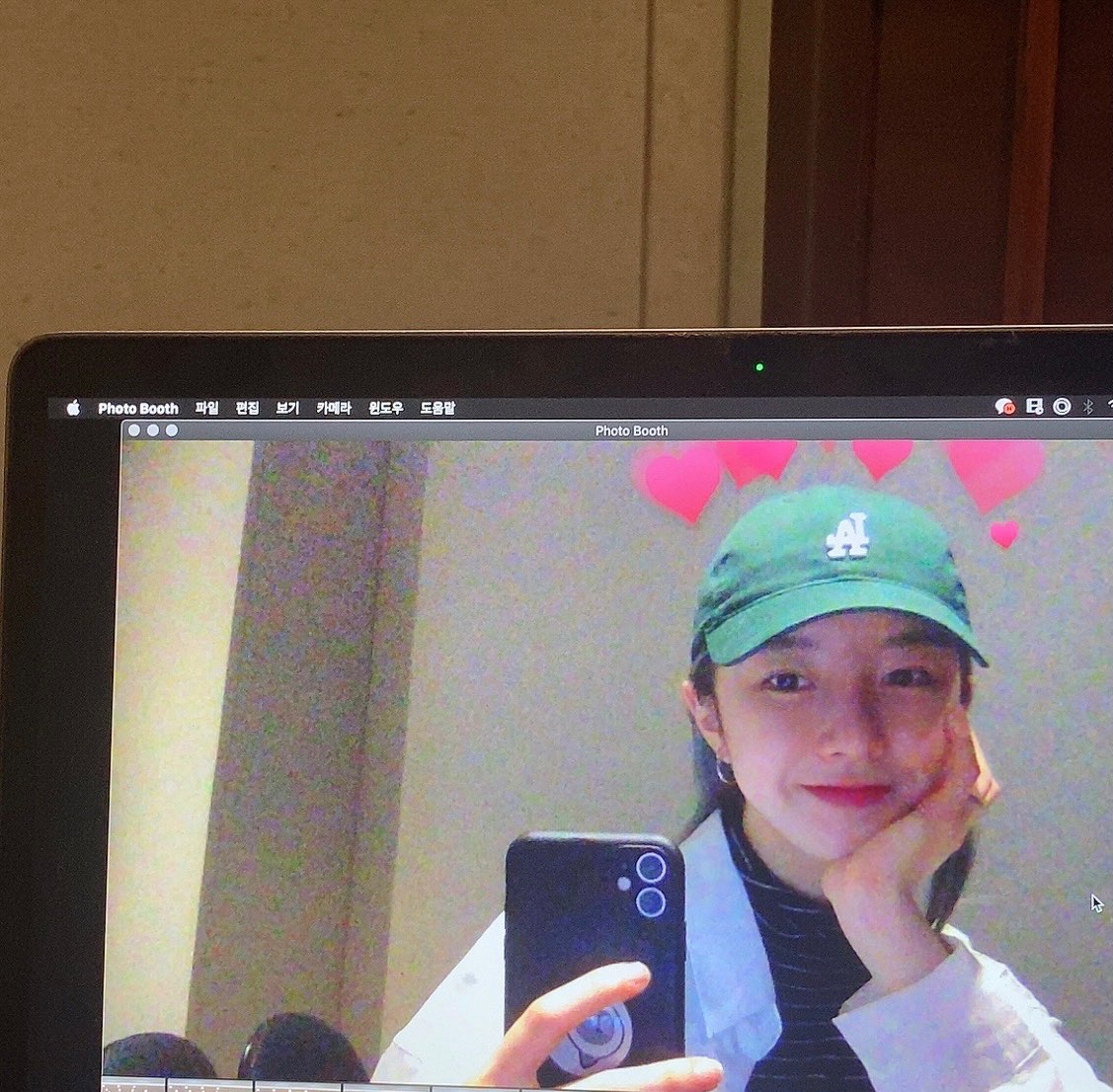Minimize the Photo Booth window
The height and width of the screenshot is (1092, 1113).
153,430
